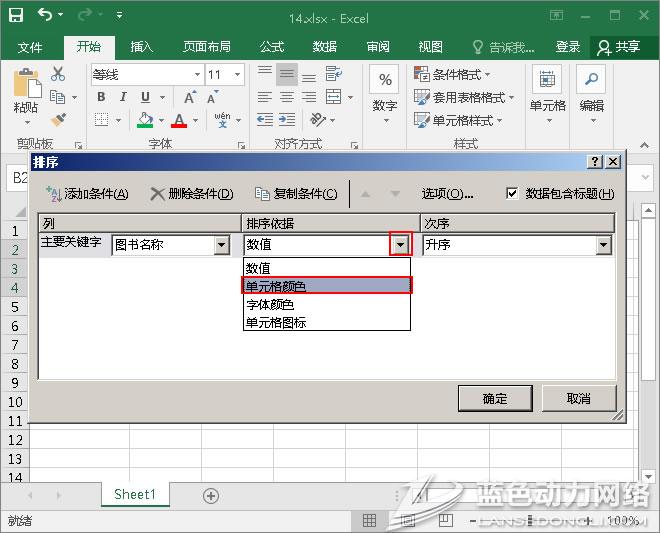This screenshot has height=533, width=660.
Task: Switch to the 插入 tab
Action: point(142,47)
